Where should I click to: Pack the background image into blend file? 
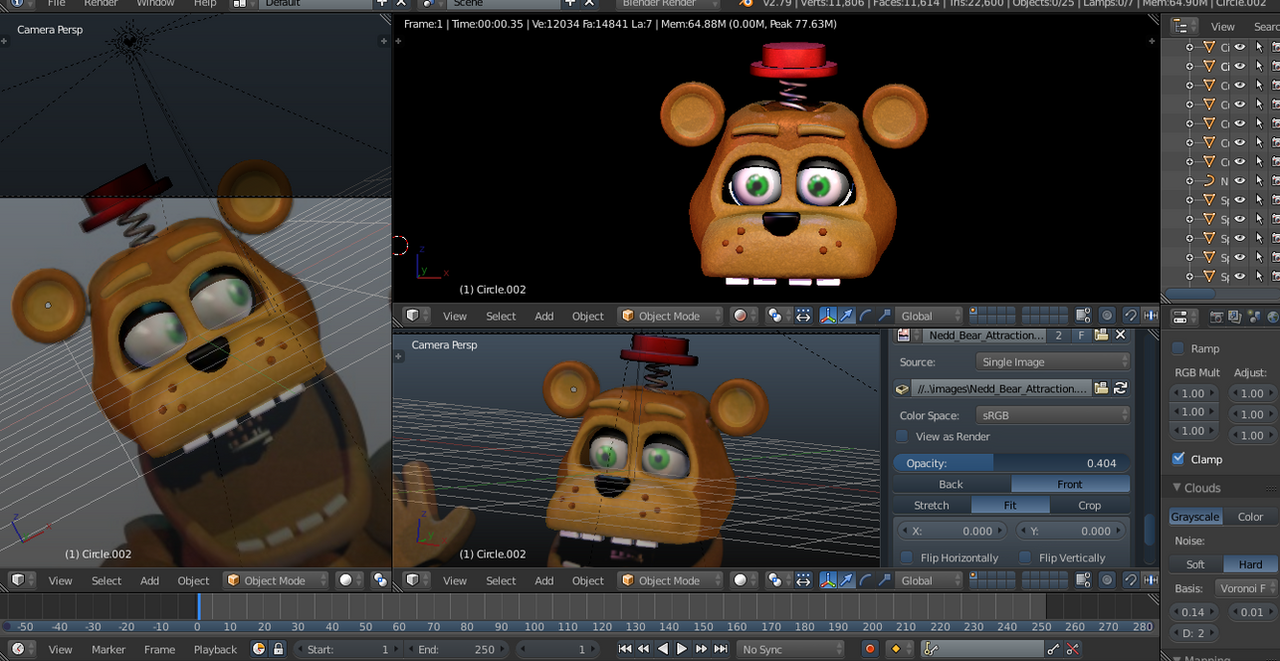(x=902, y=389)
